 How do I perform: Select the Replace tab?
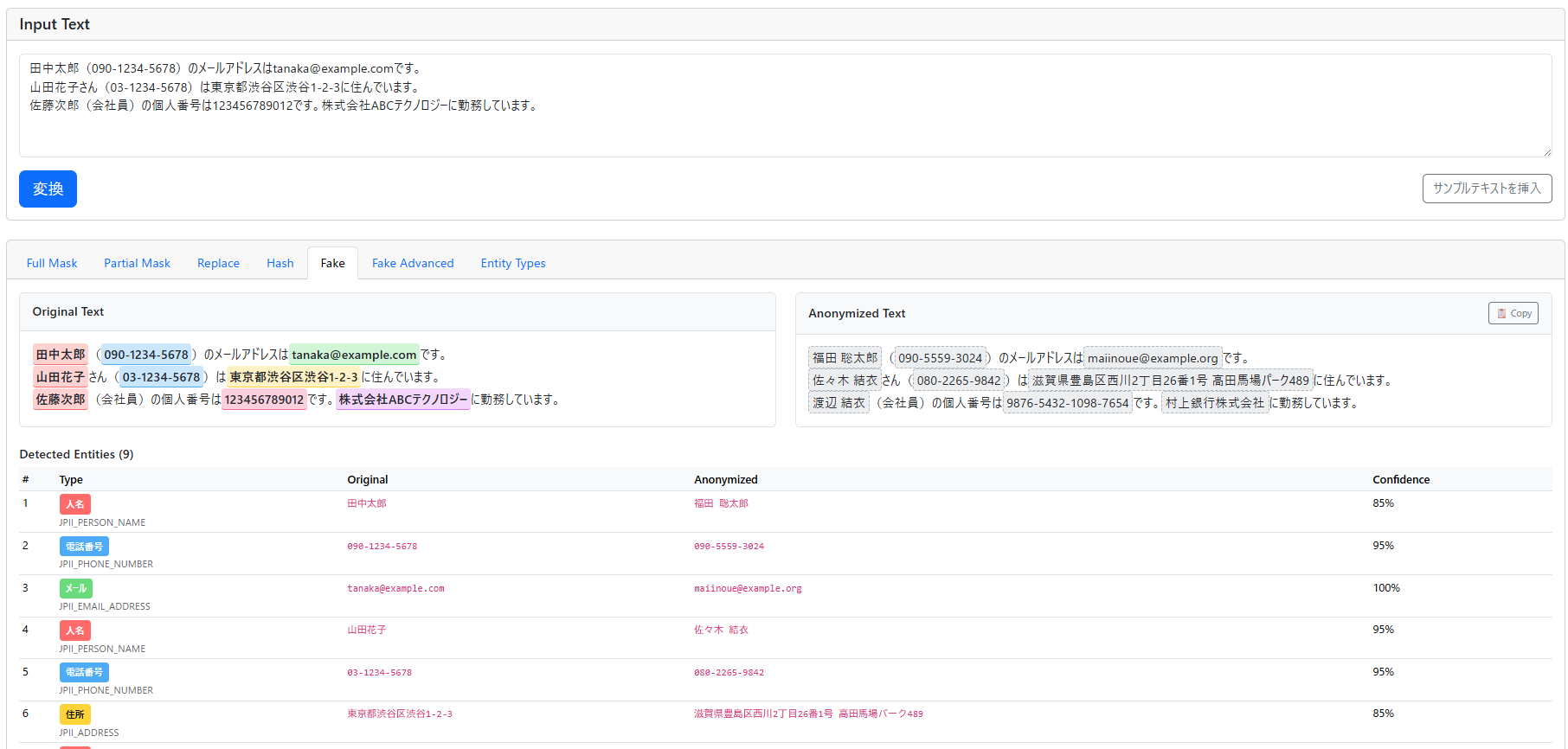click(218, 263)
